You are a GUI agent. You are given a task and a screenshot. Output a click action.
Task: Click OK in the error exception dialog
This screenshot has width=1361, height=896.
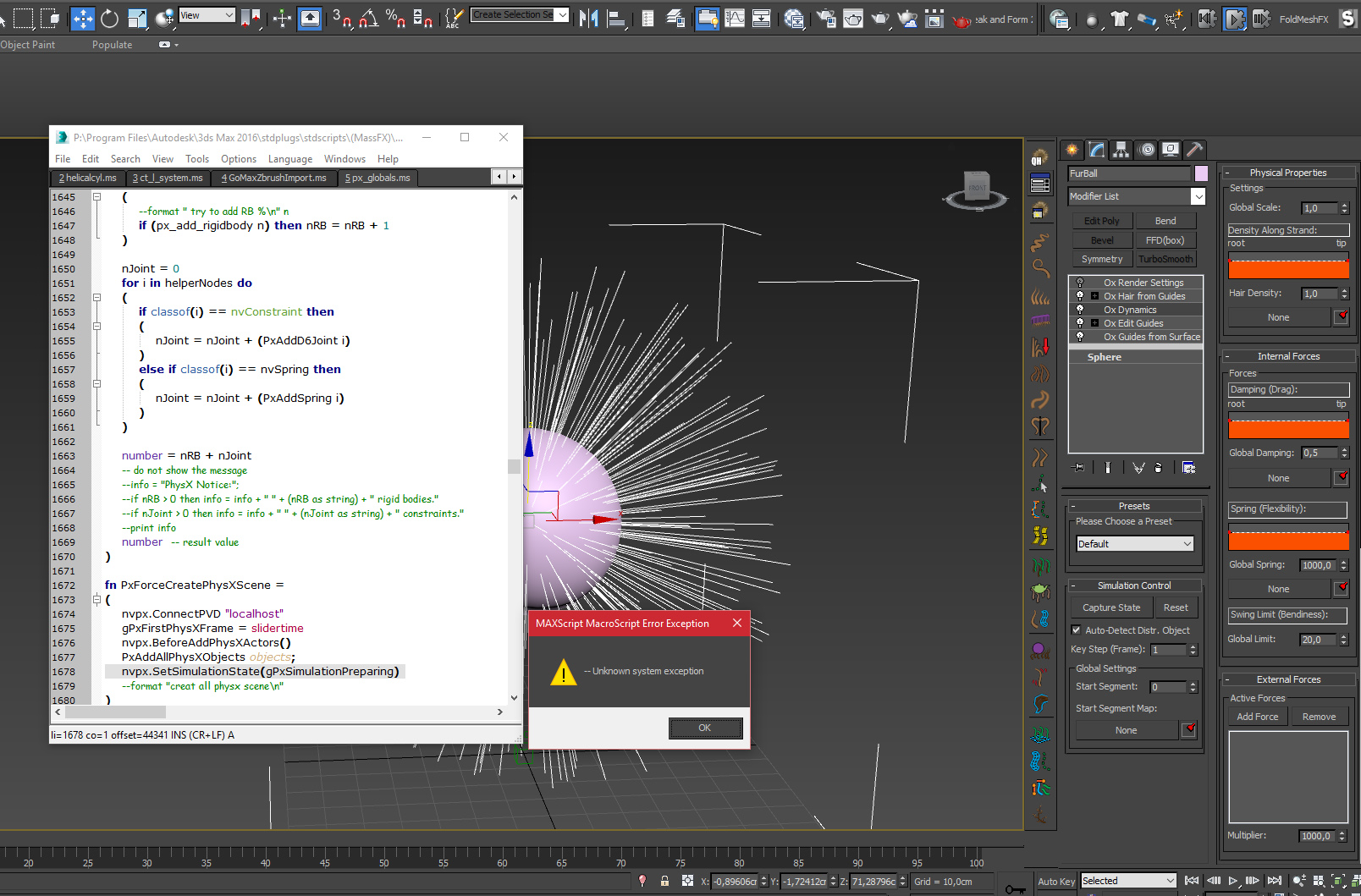coord(705,728)
